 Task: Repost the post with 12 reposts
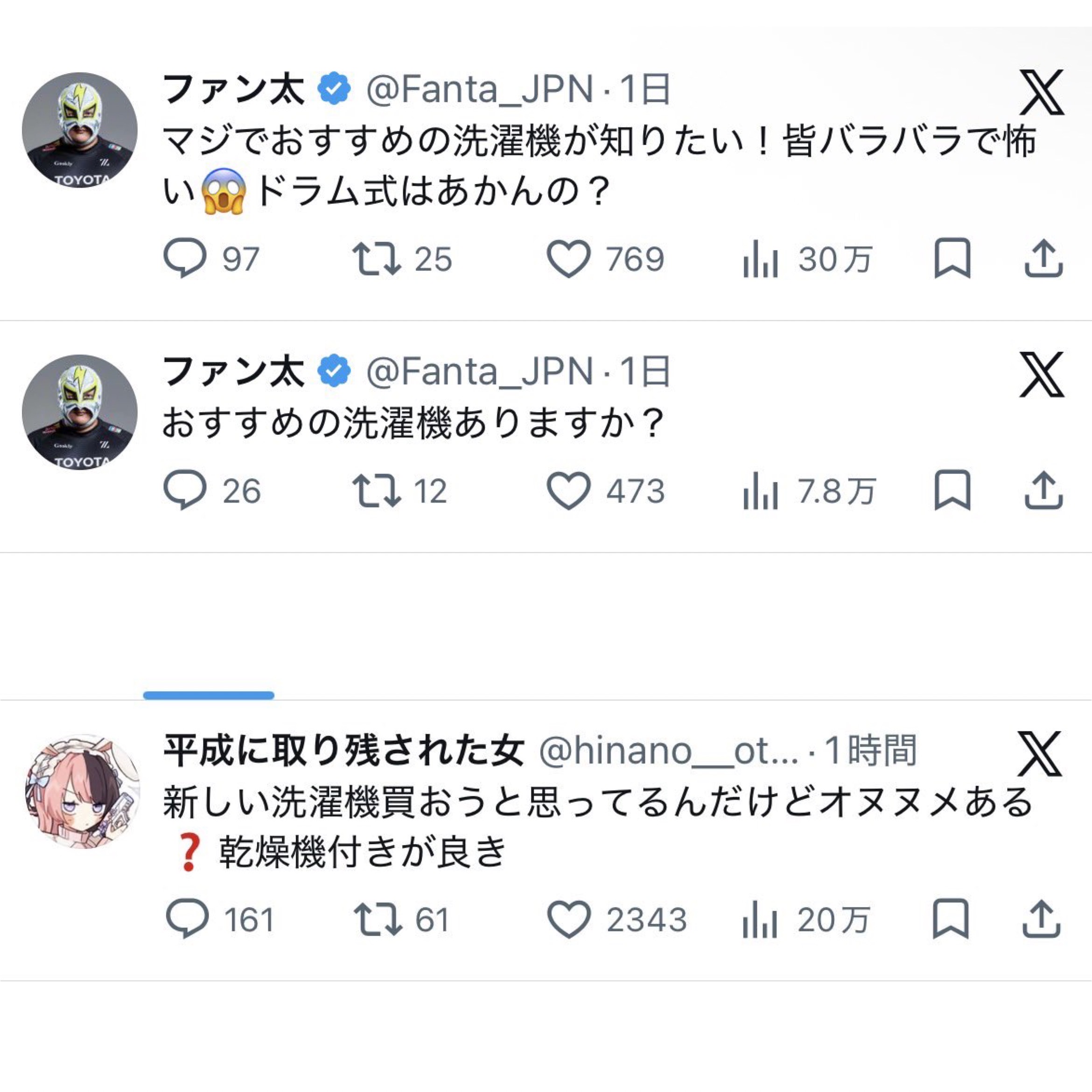(x=377, y=490)
